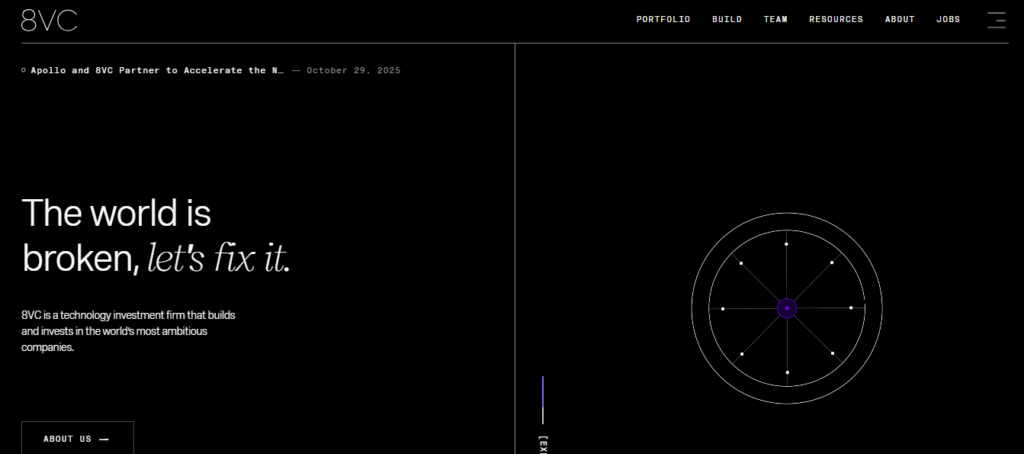This screenshot has width=1024, height=454.
Task: Click the upper-left white dot on the wheel
Action: pyautogui.click(x=741, y=263)
